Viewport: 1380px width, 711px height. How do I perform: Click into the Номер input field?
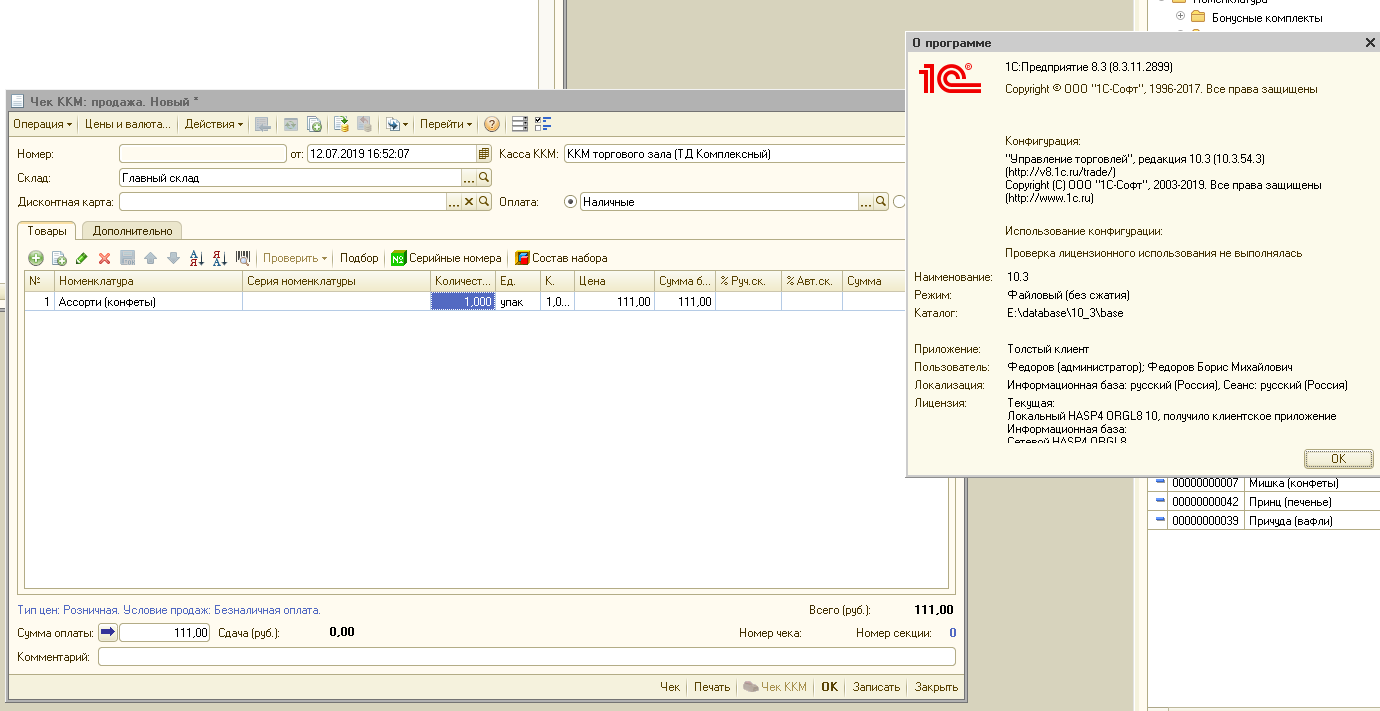click(203, 154)
